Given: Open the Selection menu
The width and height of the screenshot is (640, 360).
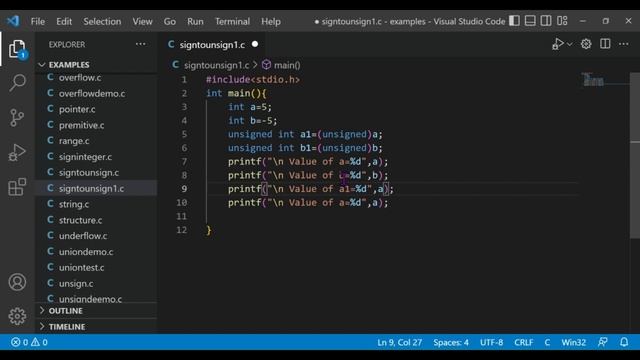Looking at the screenshot, I should click(102, 21).
